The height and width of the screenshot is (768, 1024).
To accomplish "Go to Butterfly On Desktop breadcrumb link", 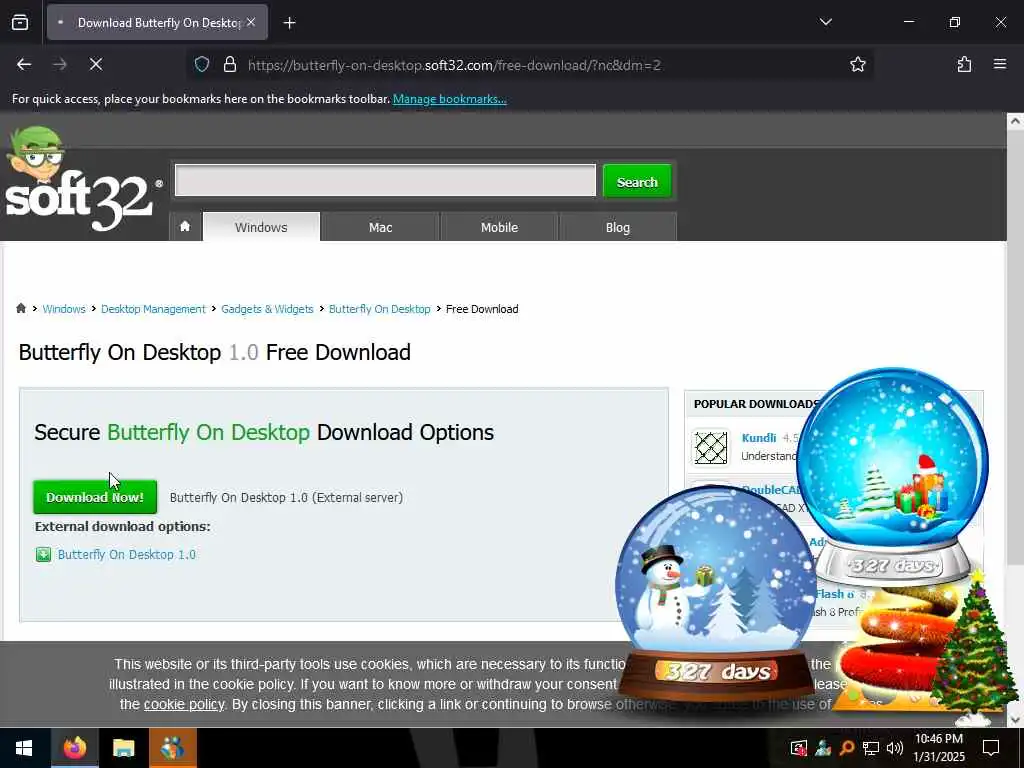I will coord(379,309).
